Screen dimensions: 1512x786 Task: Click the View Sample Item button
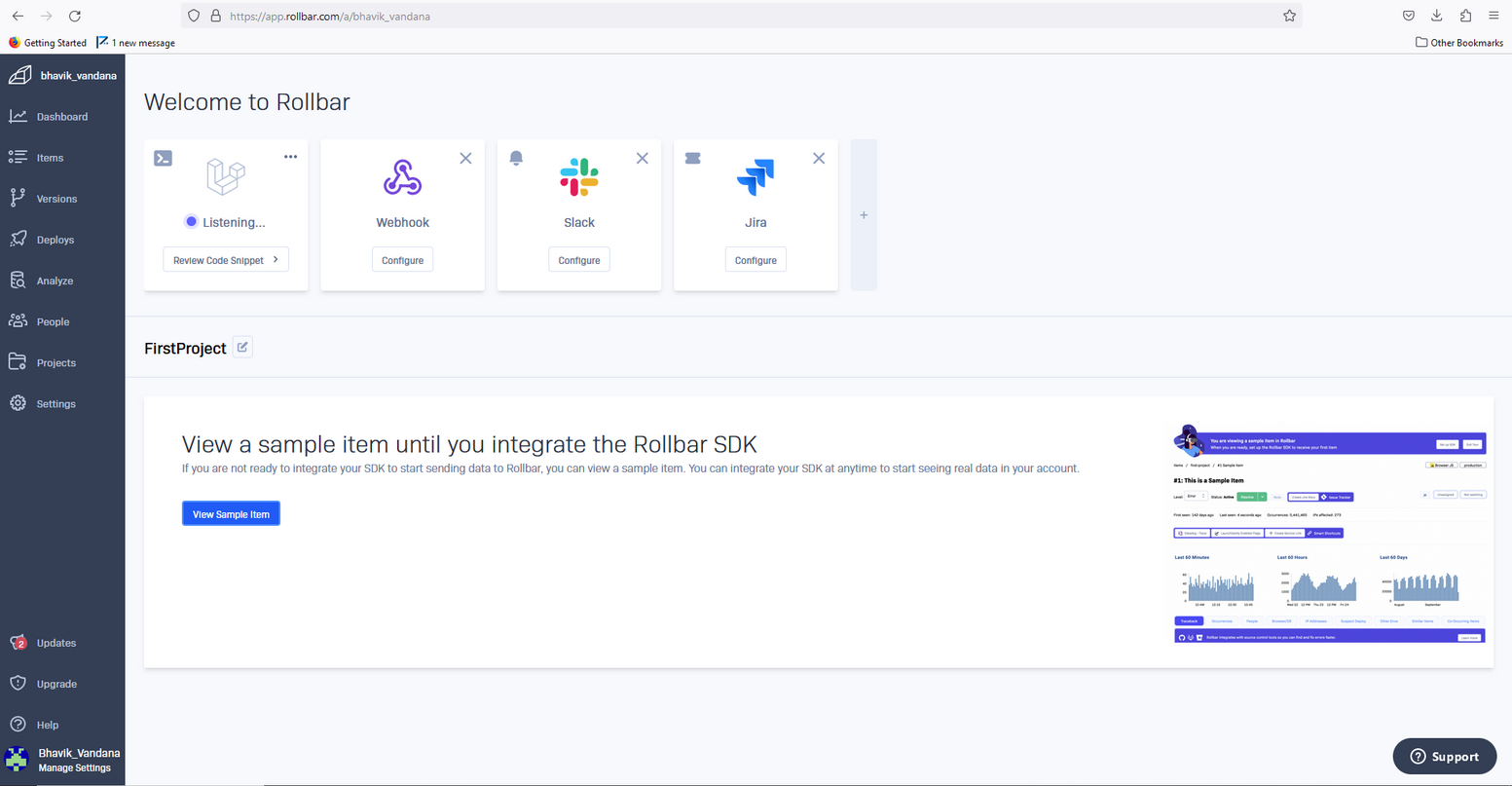[231, 514]
